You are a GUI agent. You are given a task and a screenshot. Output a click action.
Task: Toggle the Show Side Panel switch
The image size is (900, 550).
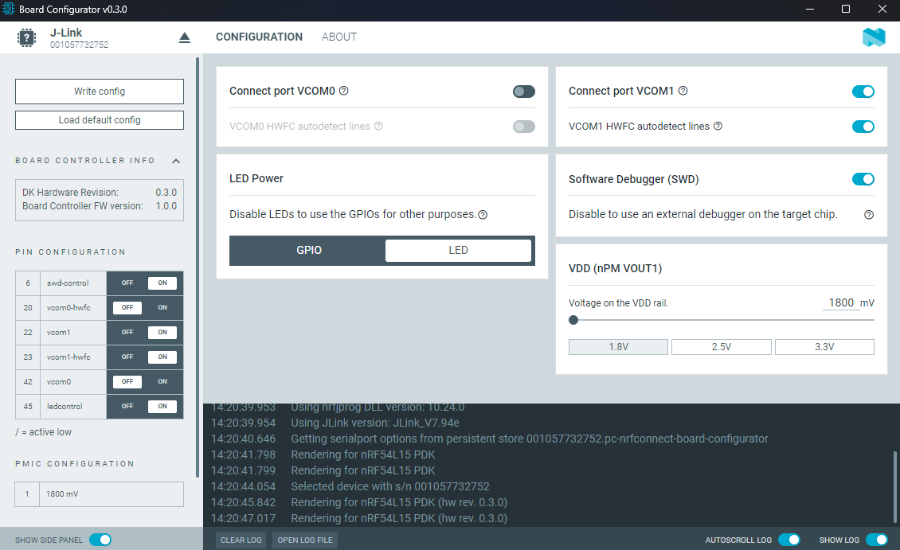(x=100, y=540)
